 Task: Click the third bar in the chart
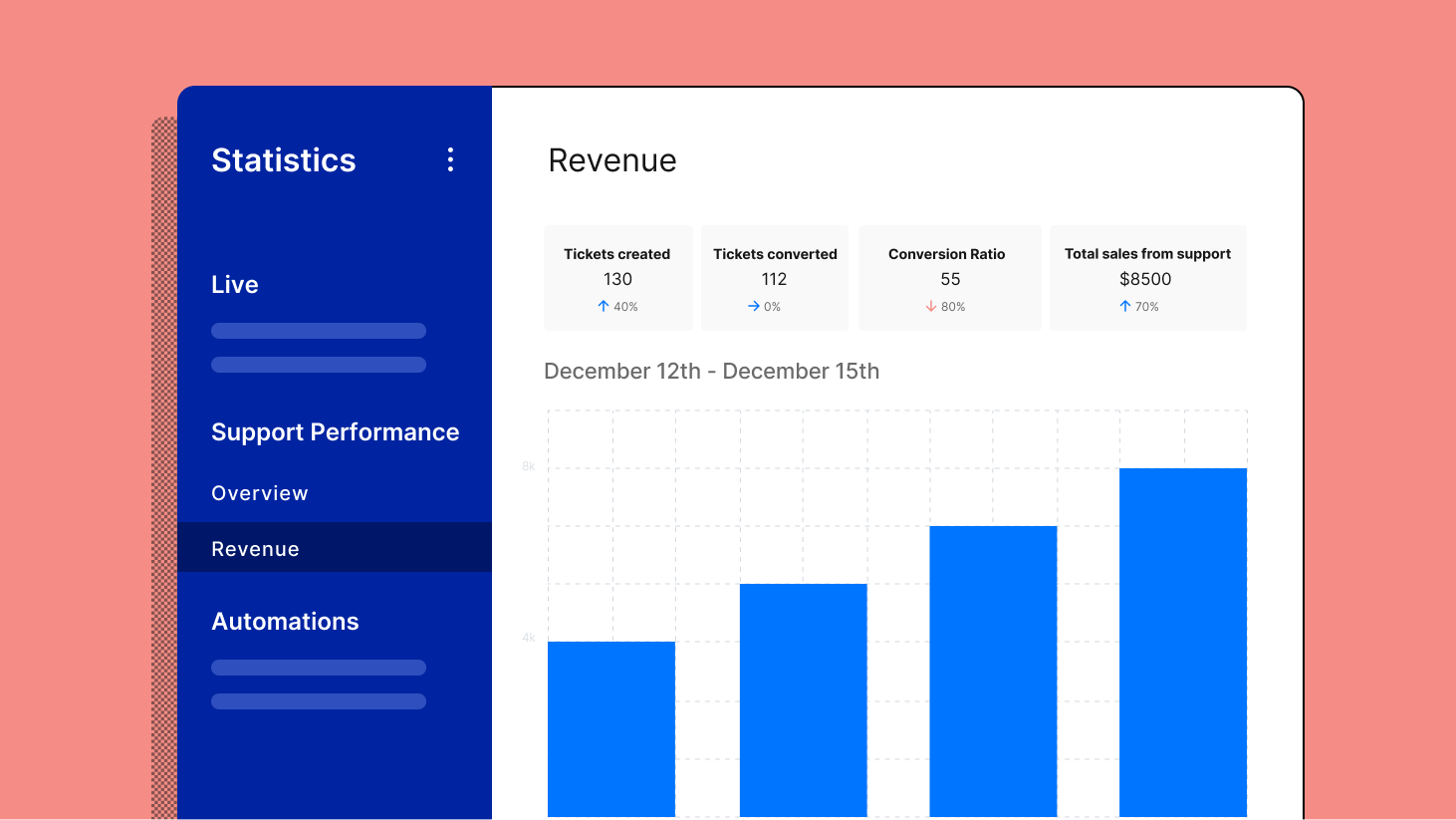[x=993, y=672]
